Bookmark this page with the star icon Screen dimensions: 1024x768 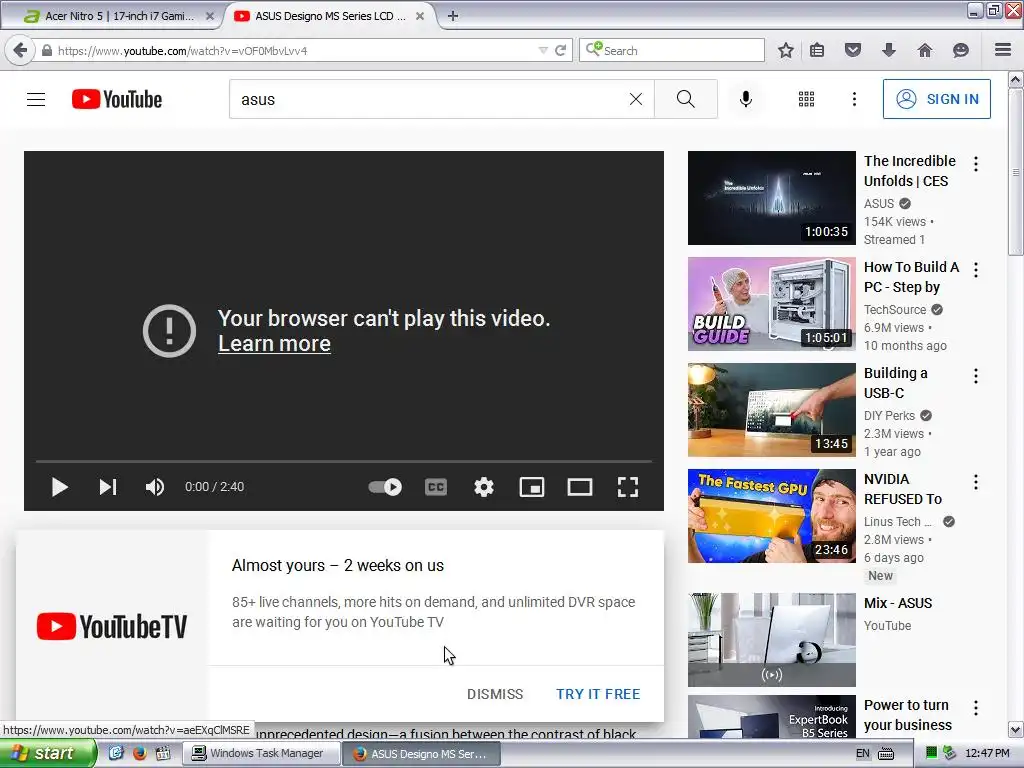[x=786, y=50]
